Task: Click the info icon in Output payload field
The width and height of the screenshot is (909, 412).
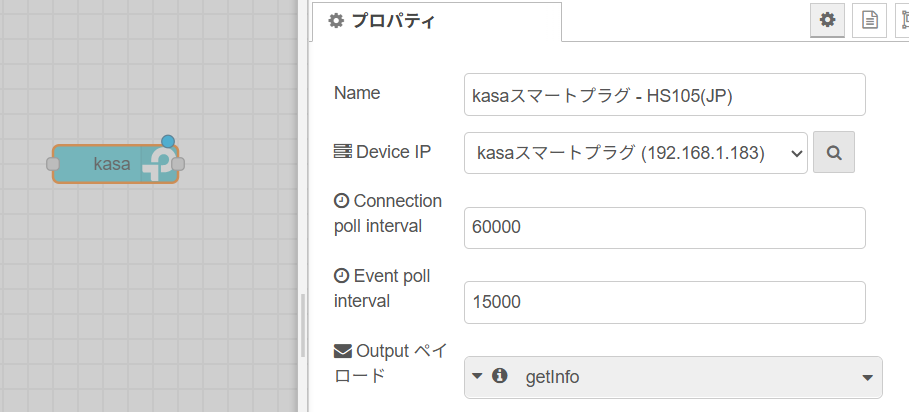Action: pos(499,376)
